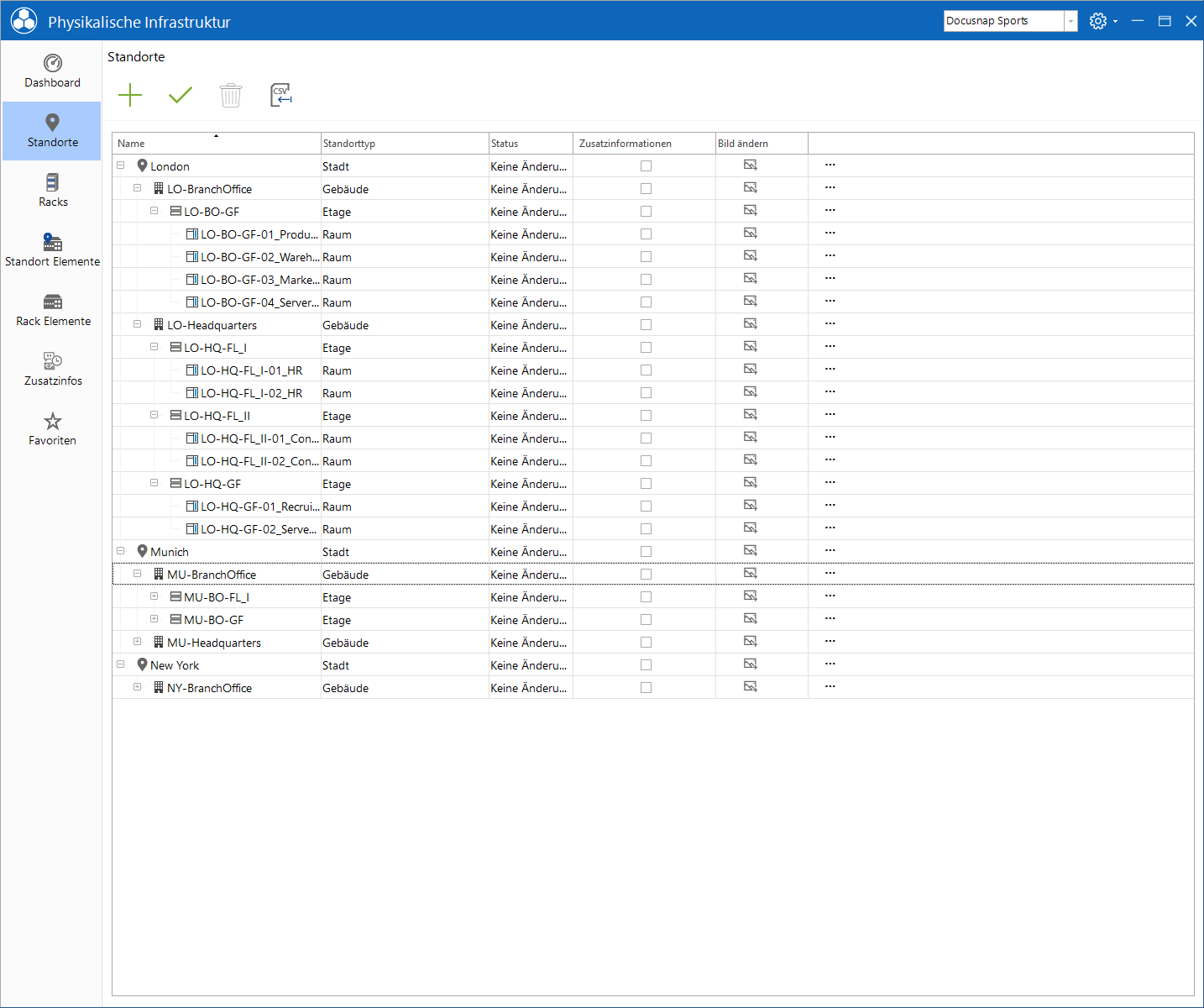The width and height of the screenshot is (1204, 1008).
Task: Expand the MU-BO-FL_I floor node
Action: pyautogui.click(x=154, y=596)
